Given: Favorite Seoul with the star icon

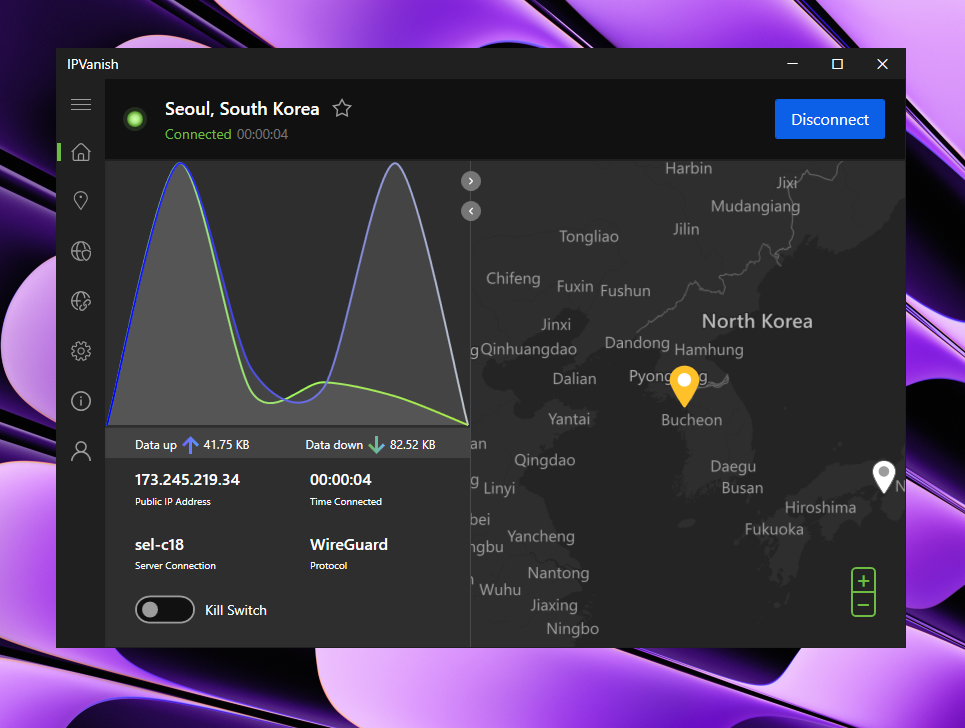Looking at the screenshot, I should coord(342,109).
